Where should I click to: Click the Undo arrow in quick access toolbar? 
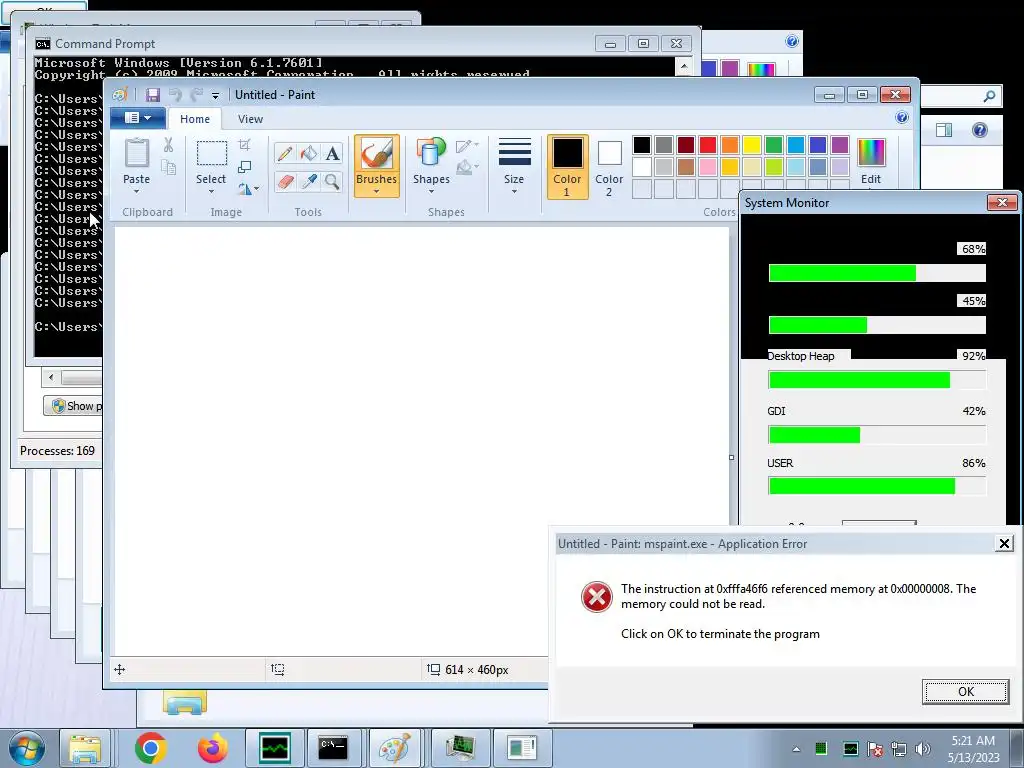tap(175, 95)
